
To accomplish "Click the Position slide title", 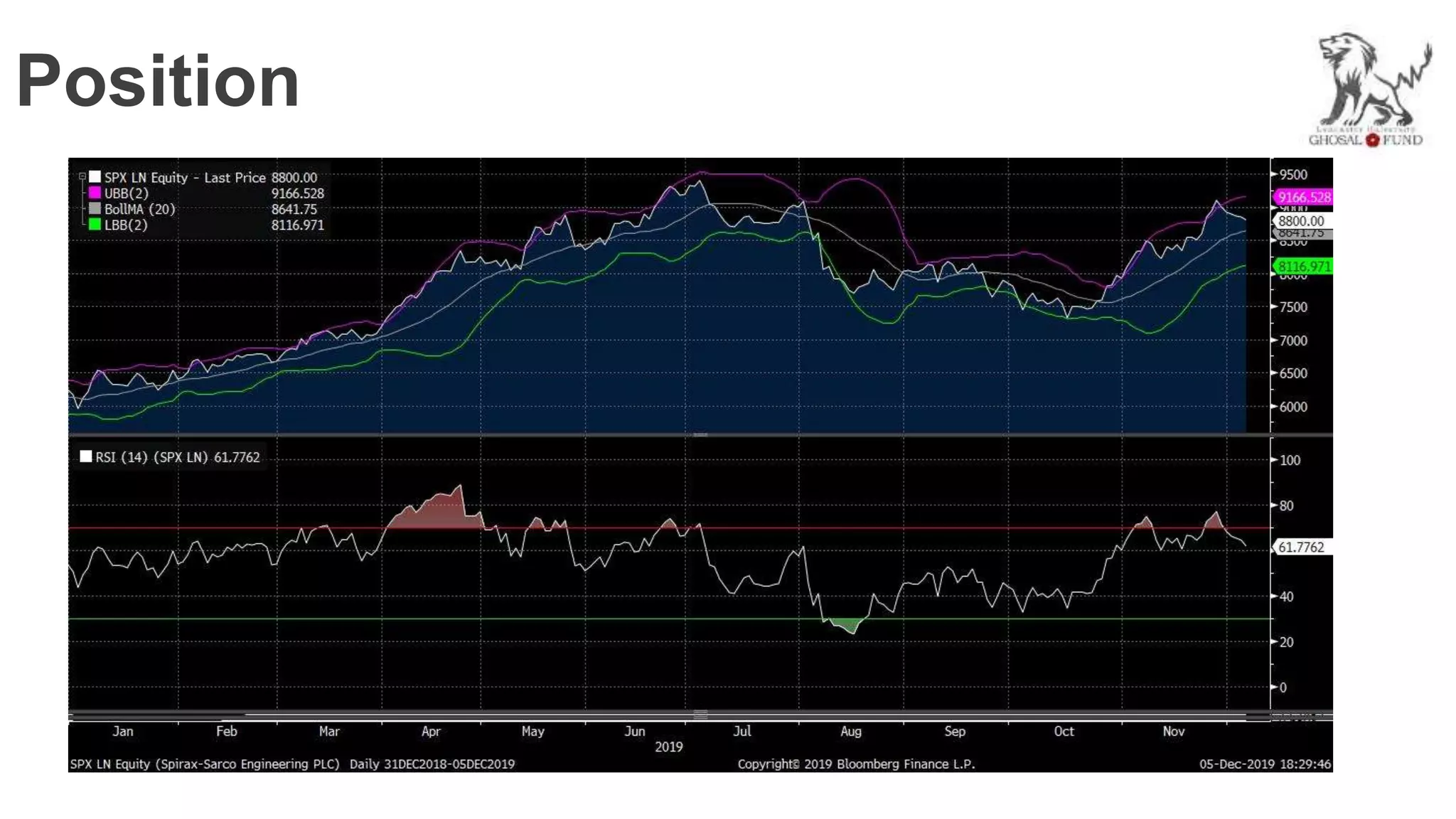I will [158, 81].
